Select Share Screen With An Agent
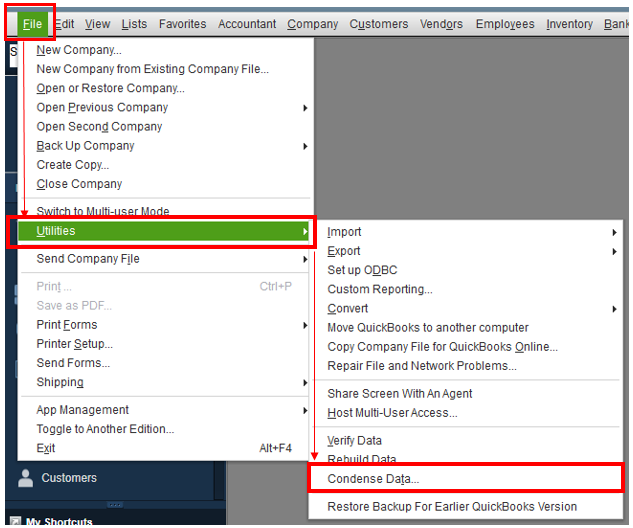 point(466,394)
